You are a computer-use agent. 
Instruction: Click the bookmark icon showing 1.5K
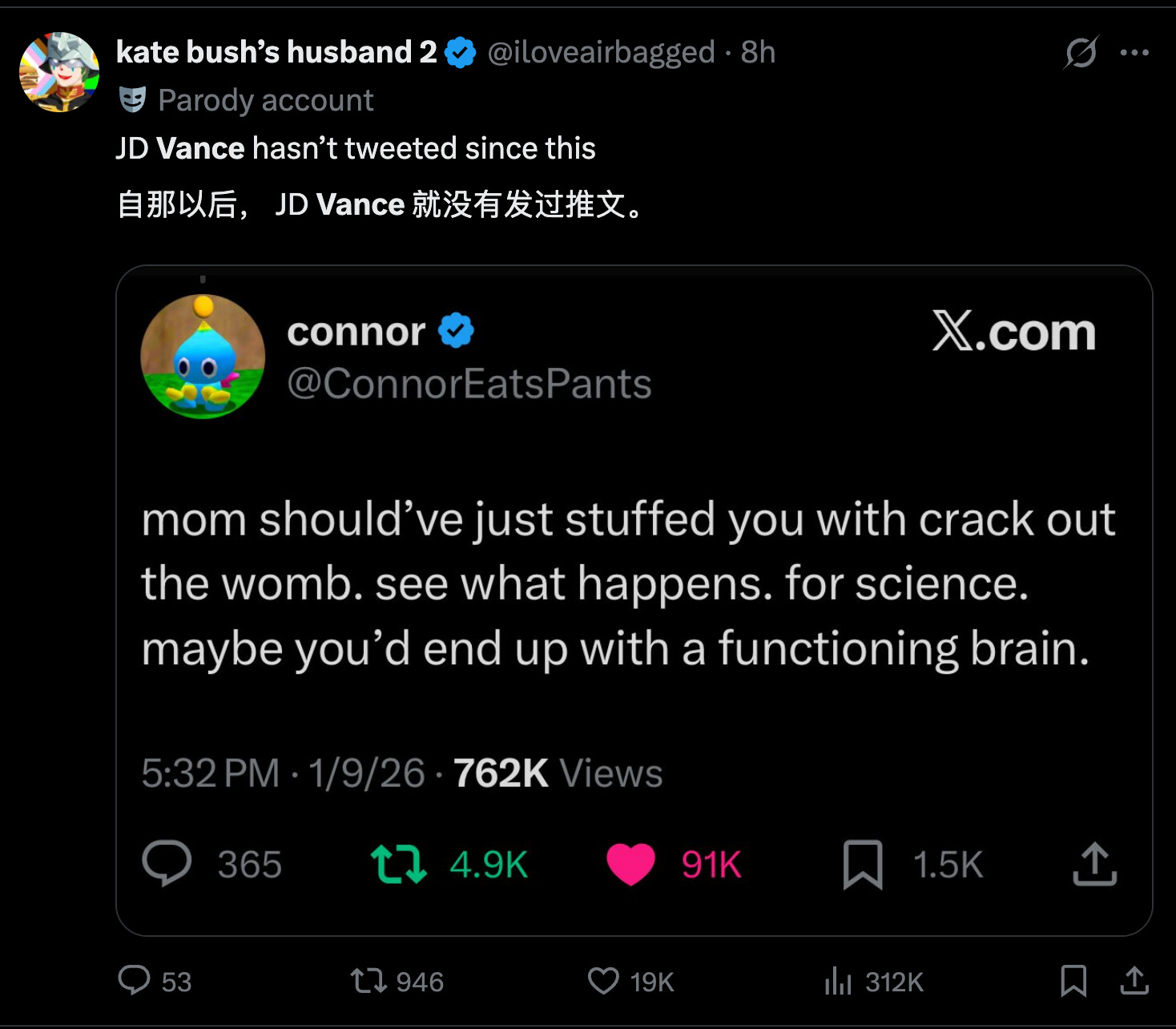863,865
